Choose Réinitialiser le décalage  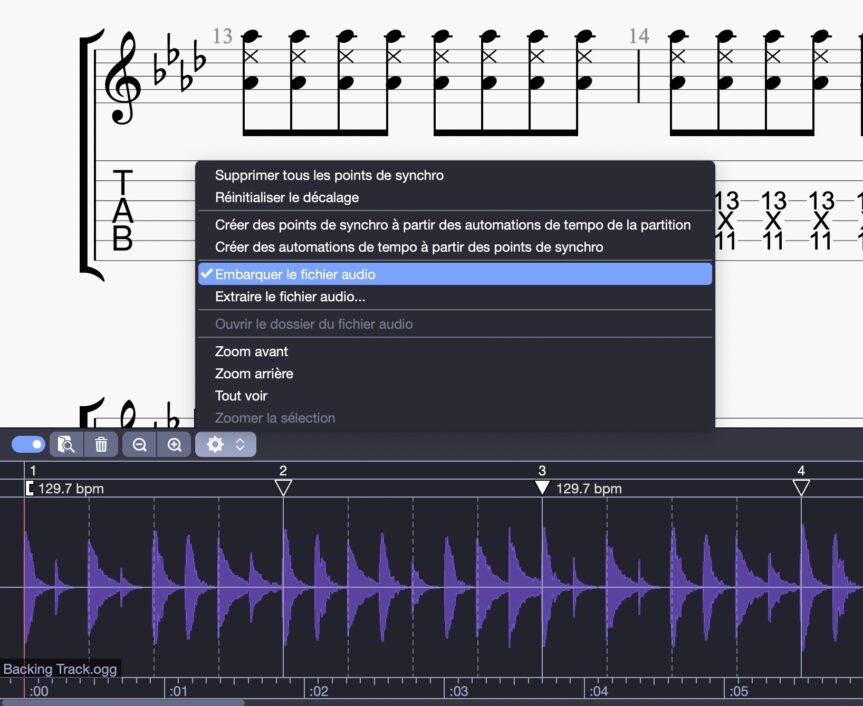pyautogui.click(x=287, y=197)
